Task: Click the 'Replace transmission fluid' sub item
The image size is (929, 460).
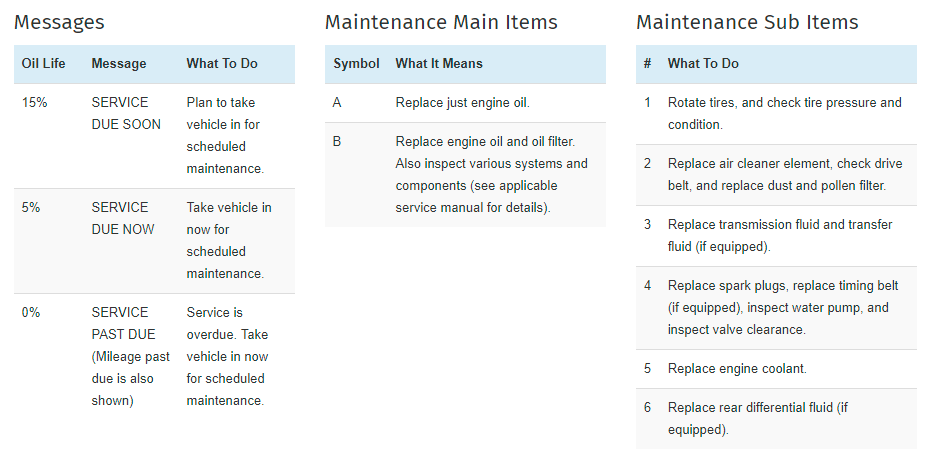Action: 776,236
